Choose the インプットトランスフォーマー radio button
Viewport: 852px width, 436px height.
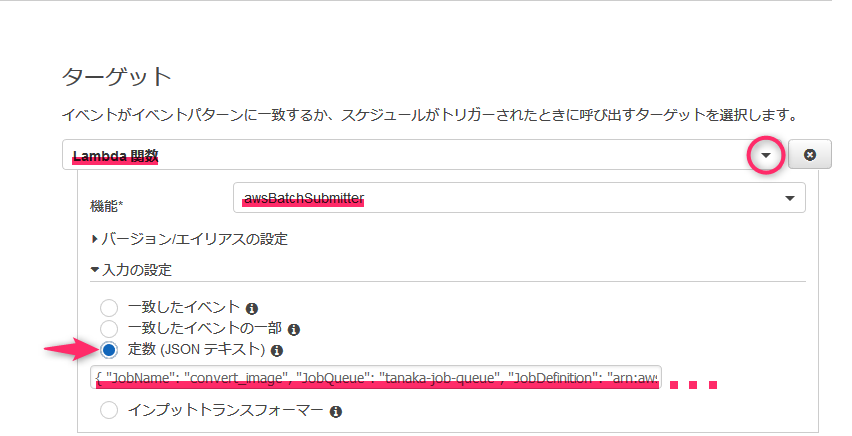(x=109, y=410)
